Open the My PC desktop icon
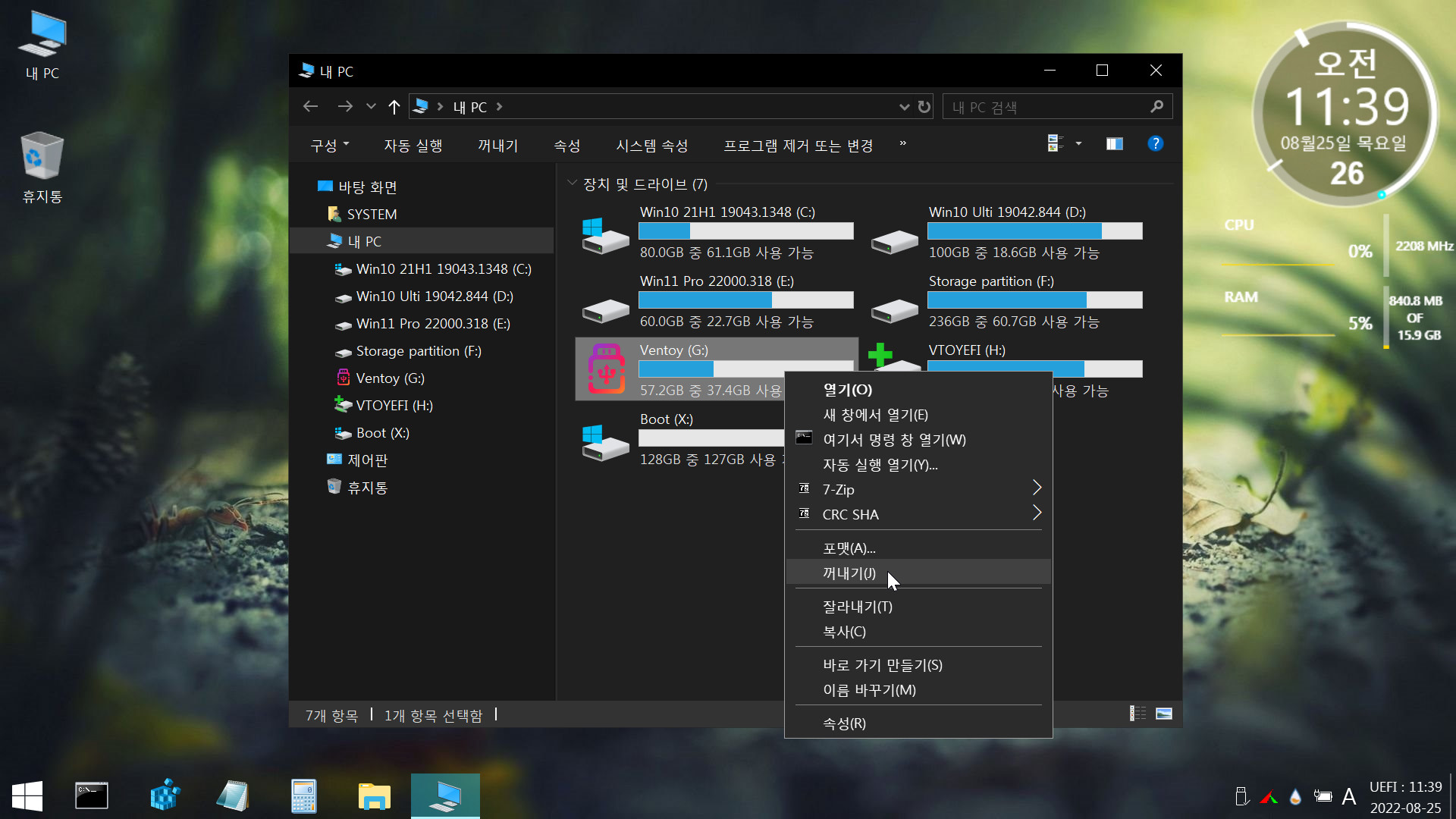This screenshot has height=819, width=1456. click(x=42, y=45)
